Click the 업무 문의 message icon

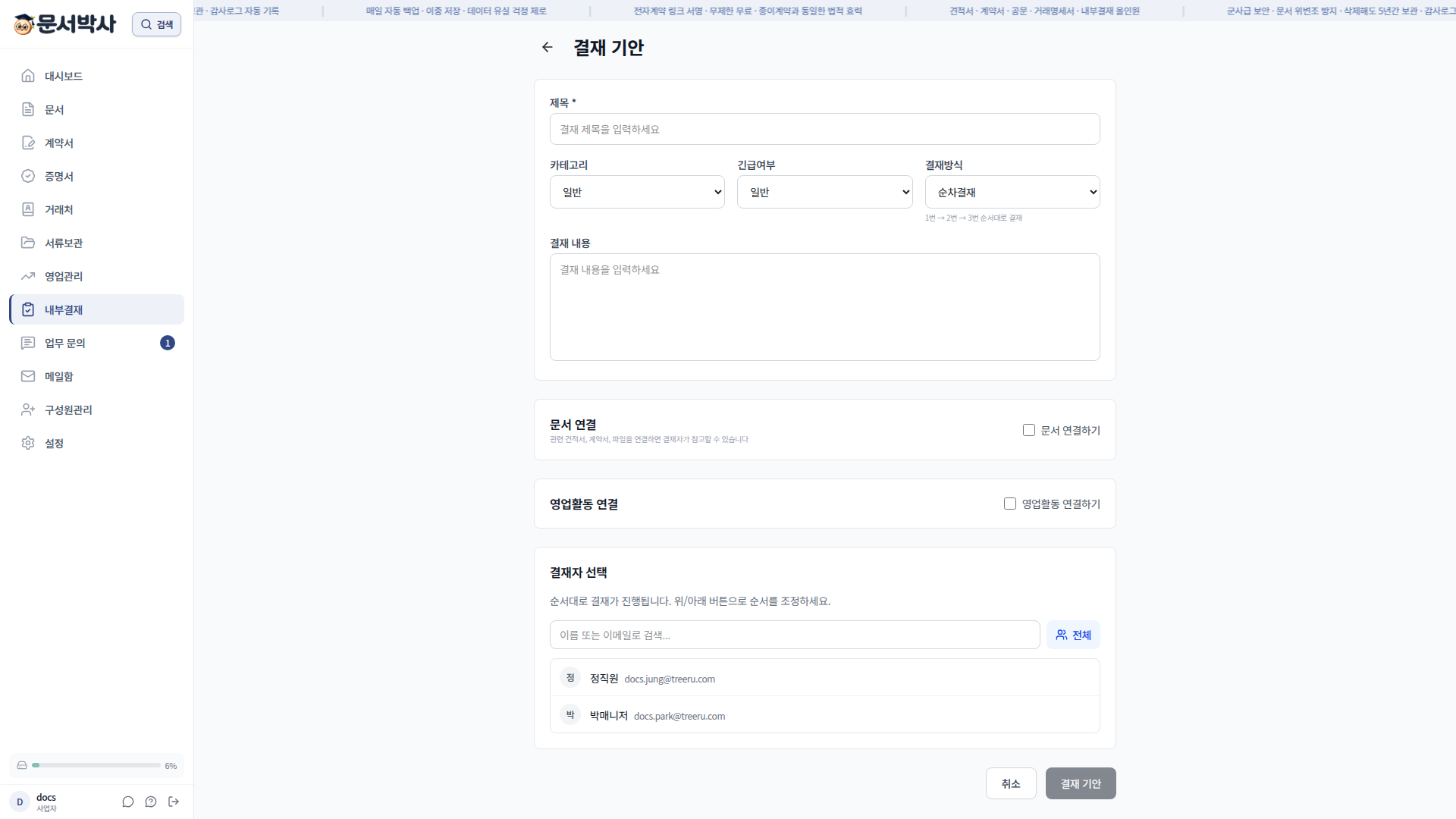28,343
